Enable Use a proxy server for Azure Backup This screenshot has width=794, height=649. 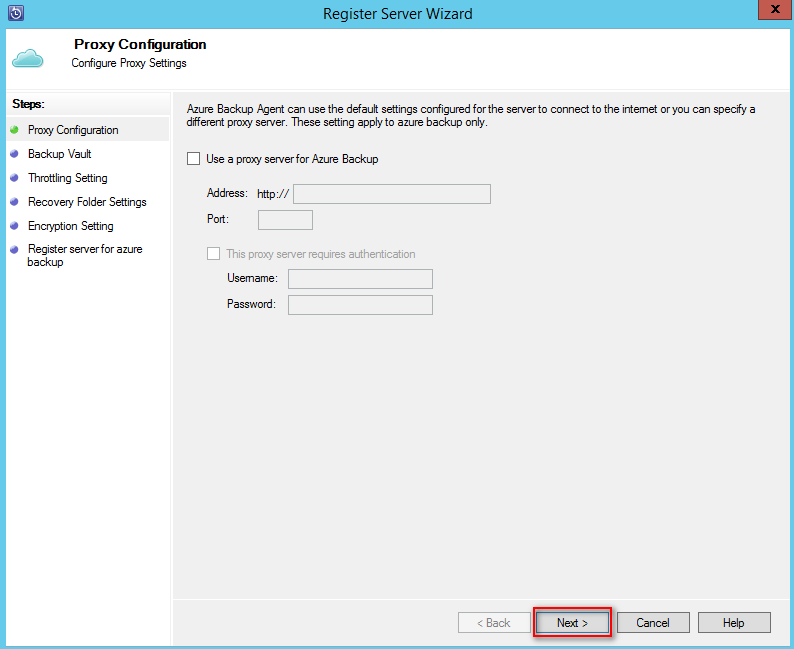click(x=193, y=159)
